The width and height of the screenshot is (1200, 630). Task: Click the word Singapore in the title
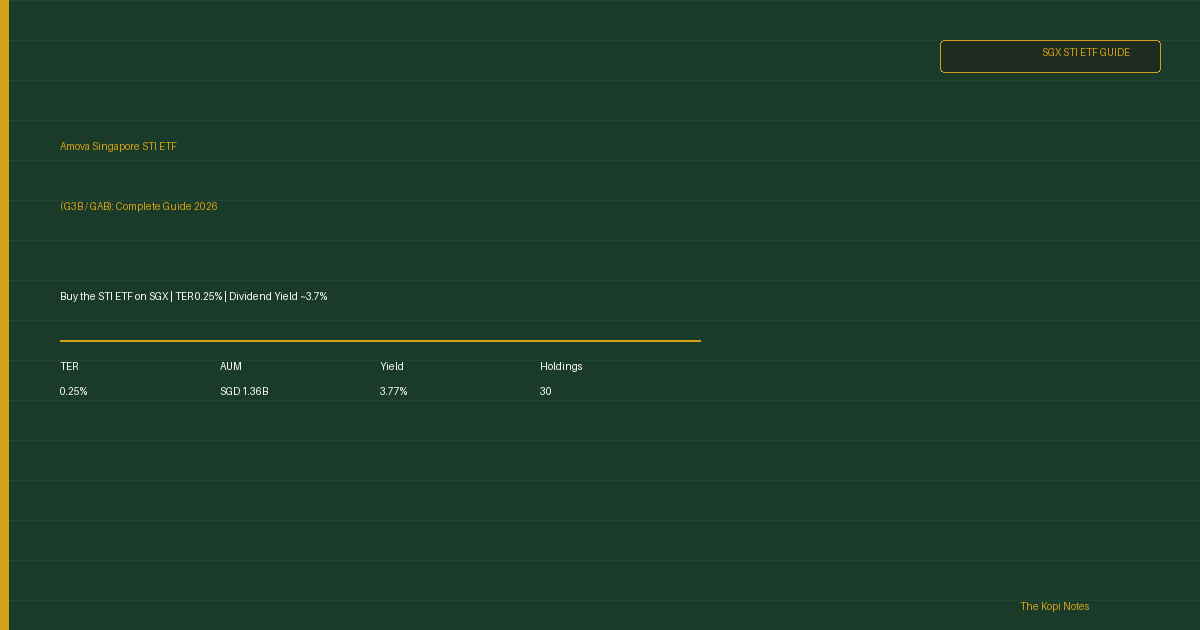[x=116, y=147]
